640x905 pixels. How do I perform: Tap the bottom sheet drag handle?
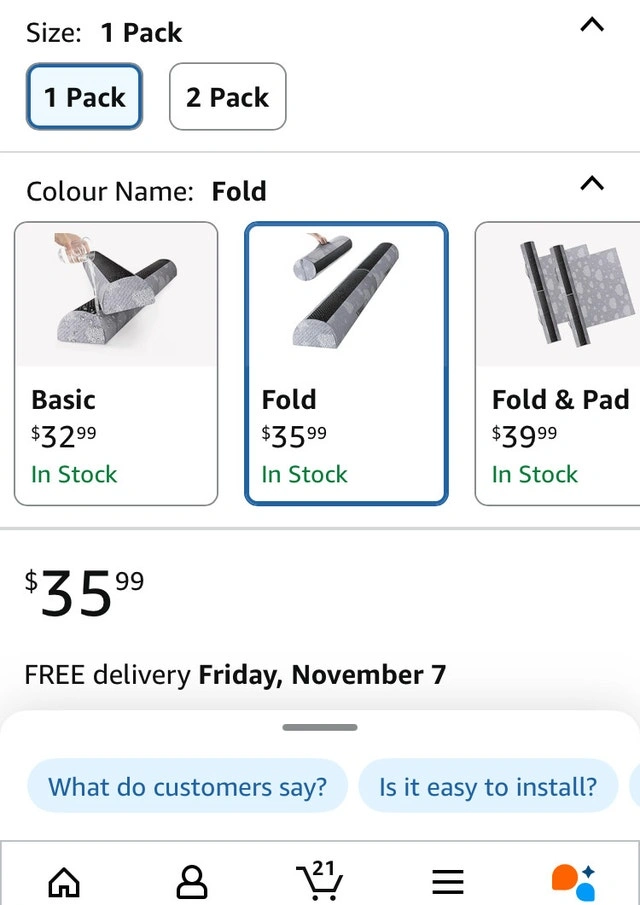[x=320, y=728]
